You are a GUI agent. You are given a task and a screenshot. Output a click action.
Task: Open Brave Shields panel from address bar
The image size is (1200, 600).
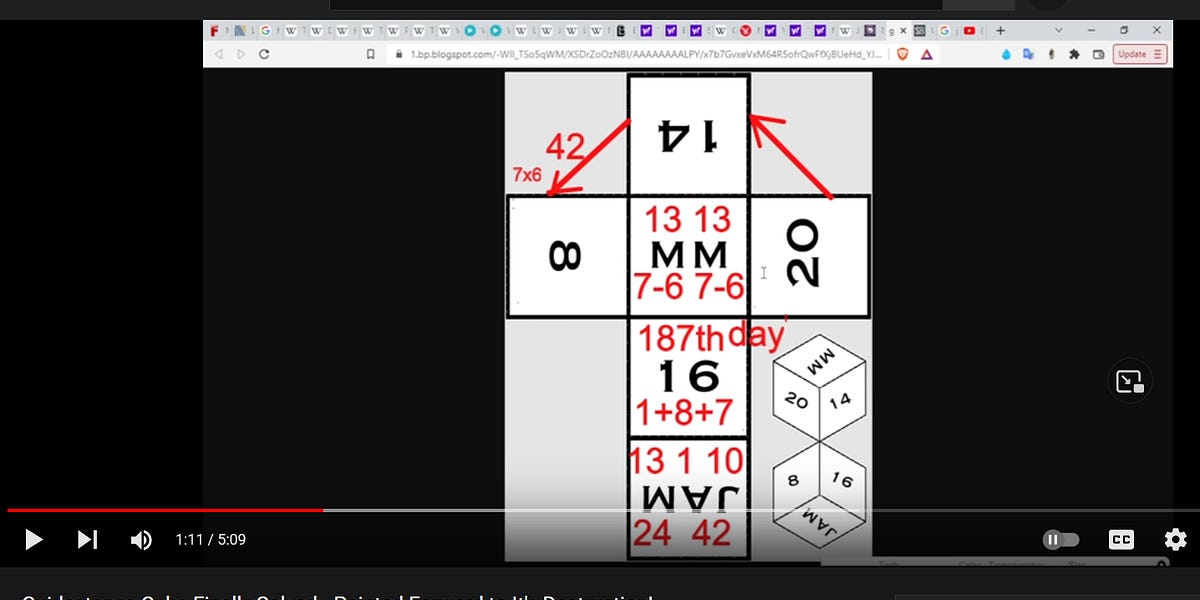902,54
